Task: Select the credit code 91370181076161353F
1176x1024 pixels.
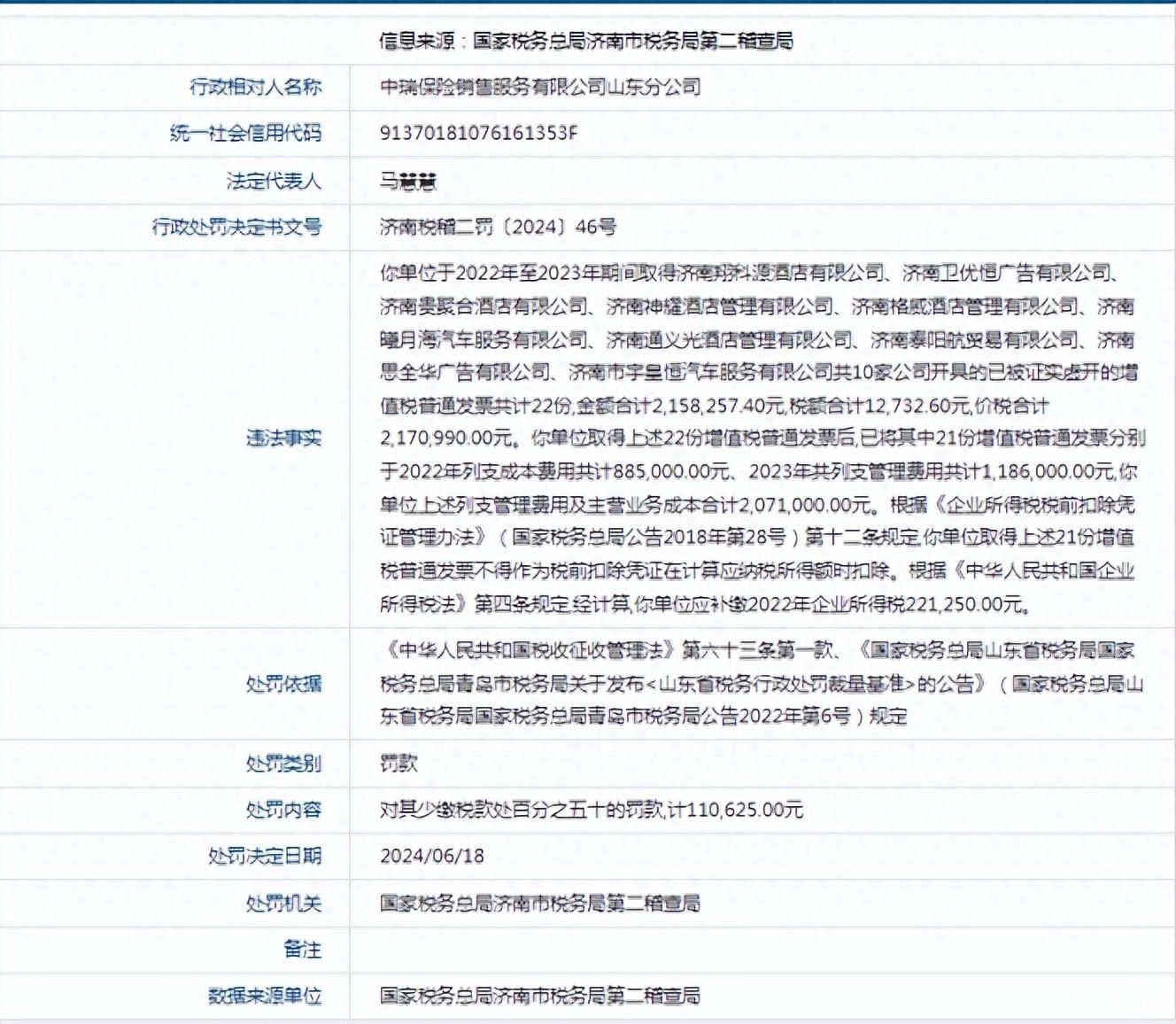Action: [x=478, y=134]
